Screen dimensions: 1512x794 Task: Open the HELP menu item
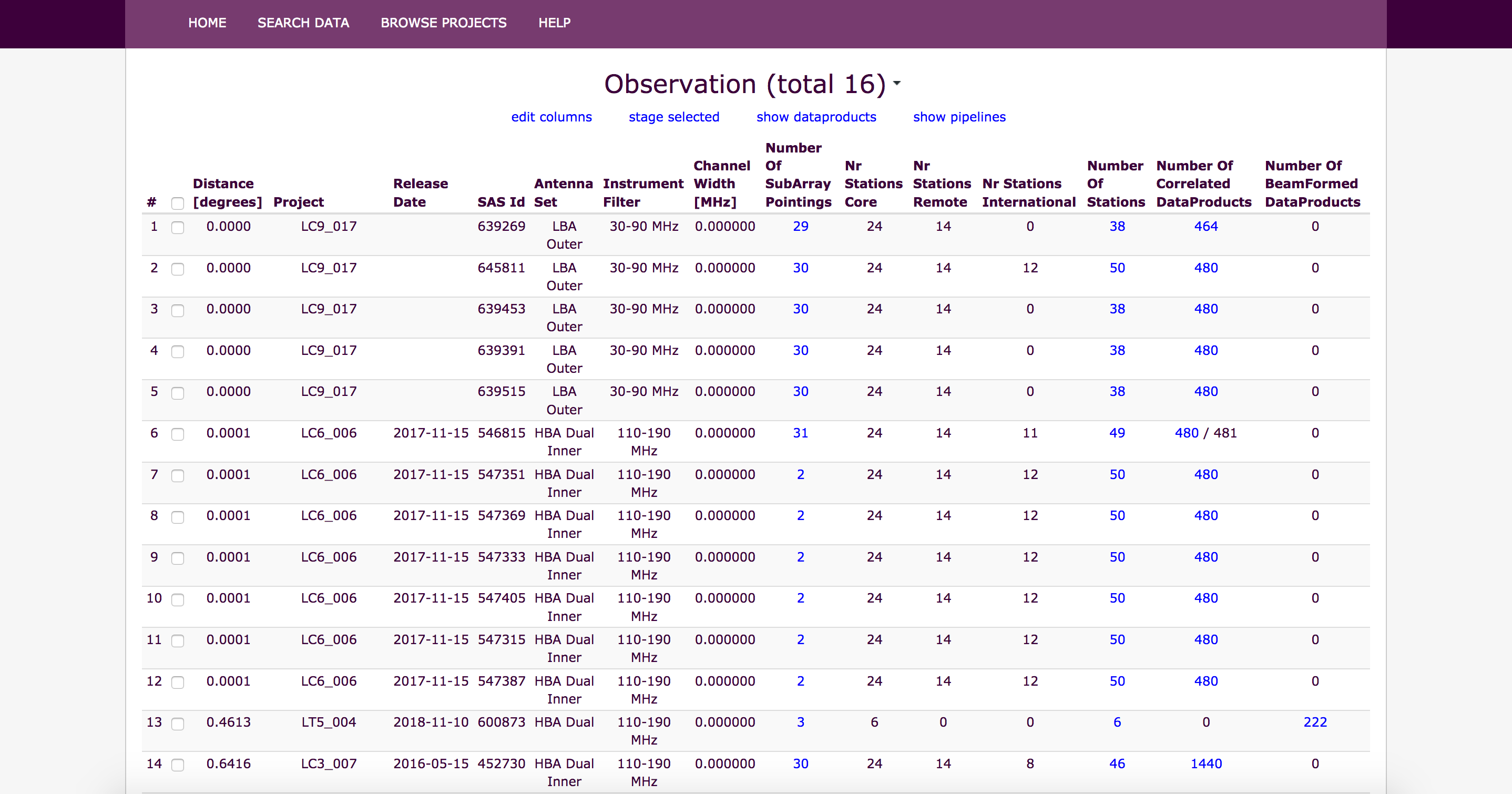point(554,23)
